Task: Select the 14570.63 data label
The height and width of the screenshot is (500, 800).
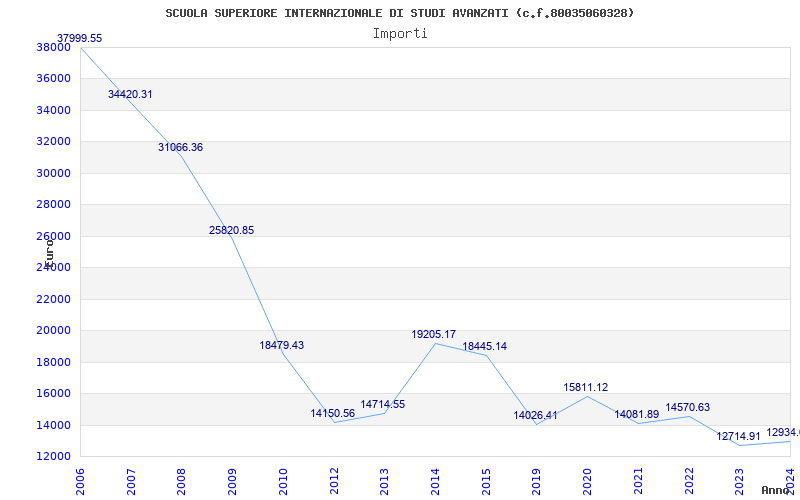Action: (687, 408)
